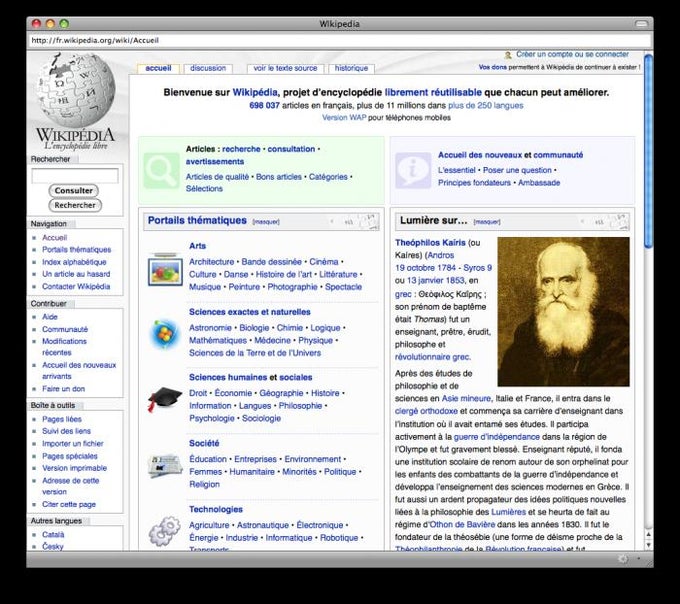680x604 pixels.
Task: Hide Portails thématiques with masquer
Action: click(266, 222)
